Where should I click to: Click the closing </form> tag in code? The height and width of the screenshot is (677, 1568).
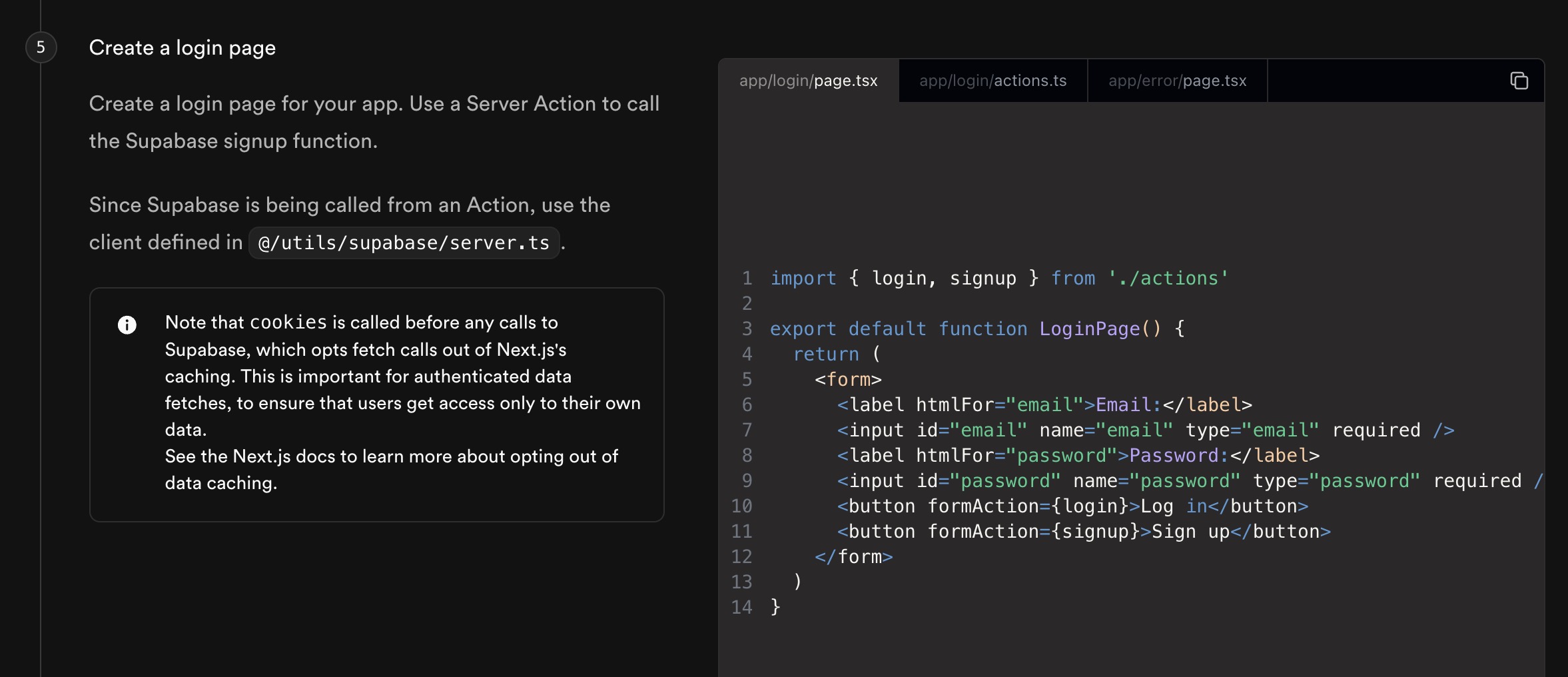pos(853,556)
